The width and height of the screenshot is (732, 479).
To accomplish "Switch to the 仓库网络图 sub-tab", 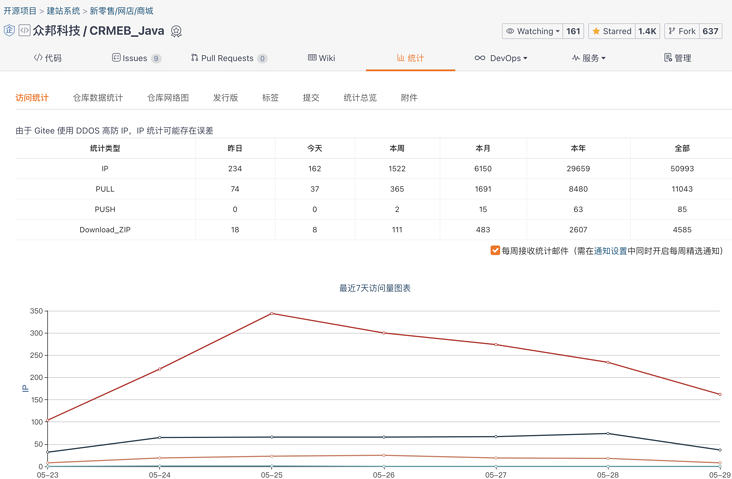I will click(168, 98).
